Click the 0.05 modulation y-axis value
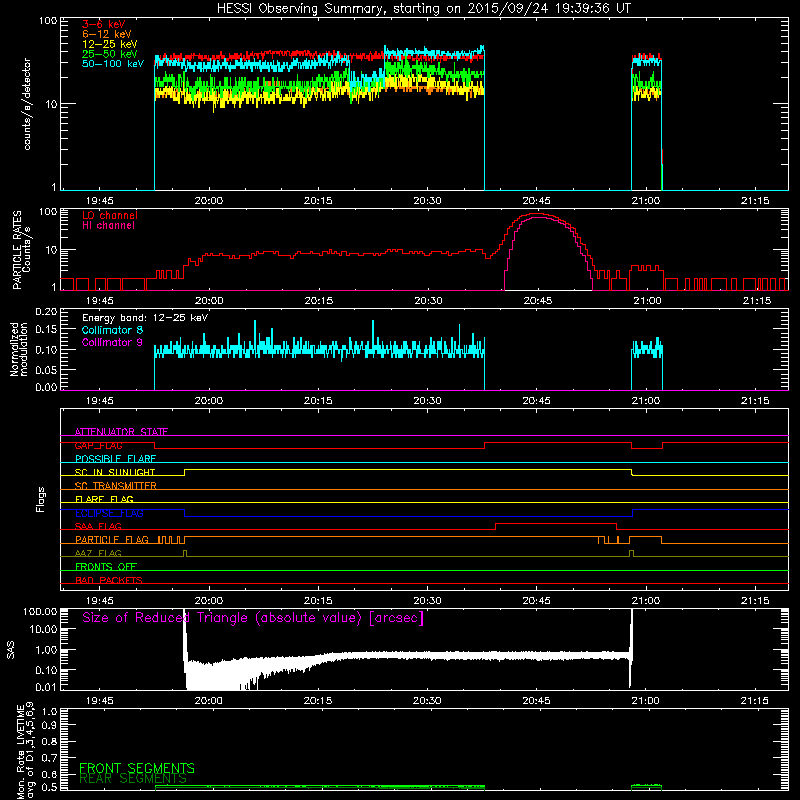The width and height of the screenshot is (800, 800). 46,369
